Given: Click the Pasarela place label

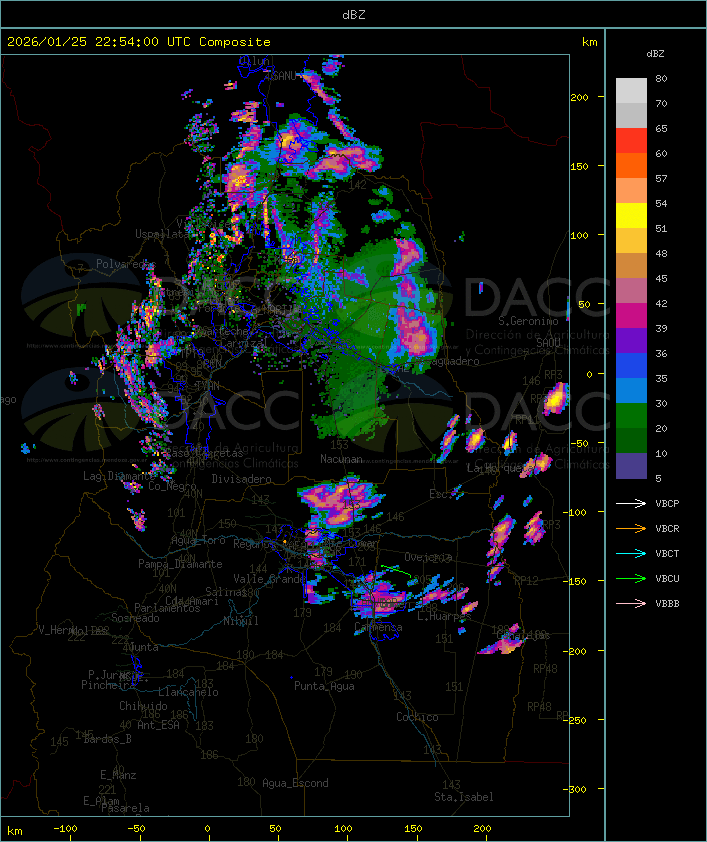Looking at the screenshot, I should (x=125, y=808).
